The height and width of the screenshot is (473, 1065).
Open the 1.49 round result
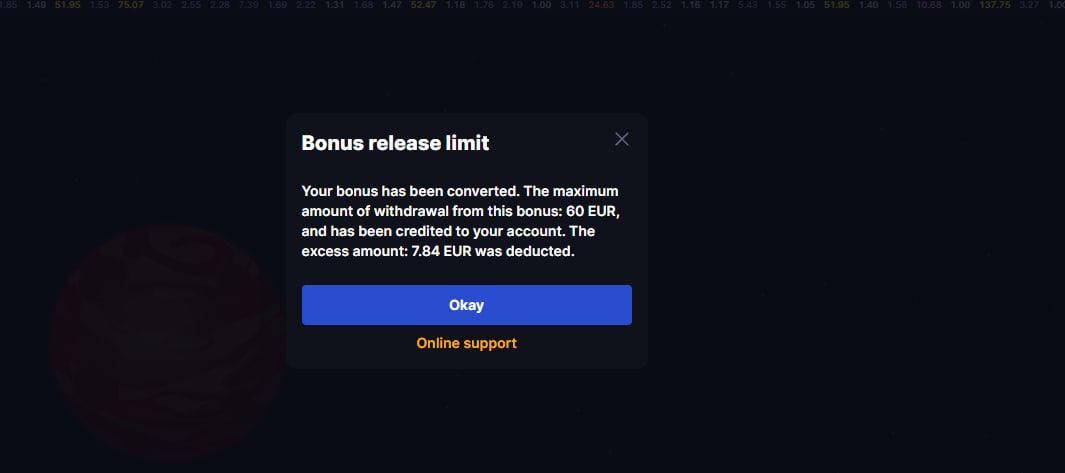click(x=36, y=5)
